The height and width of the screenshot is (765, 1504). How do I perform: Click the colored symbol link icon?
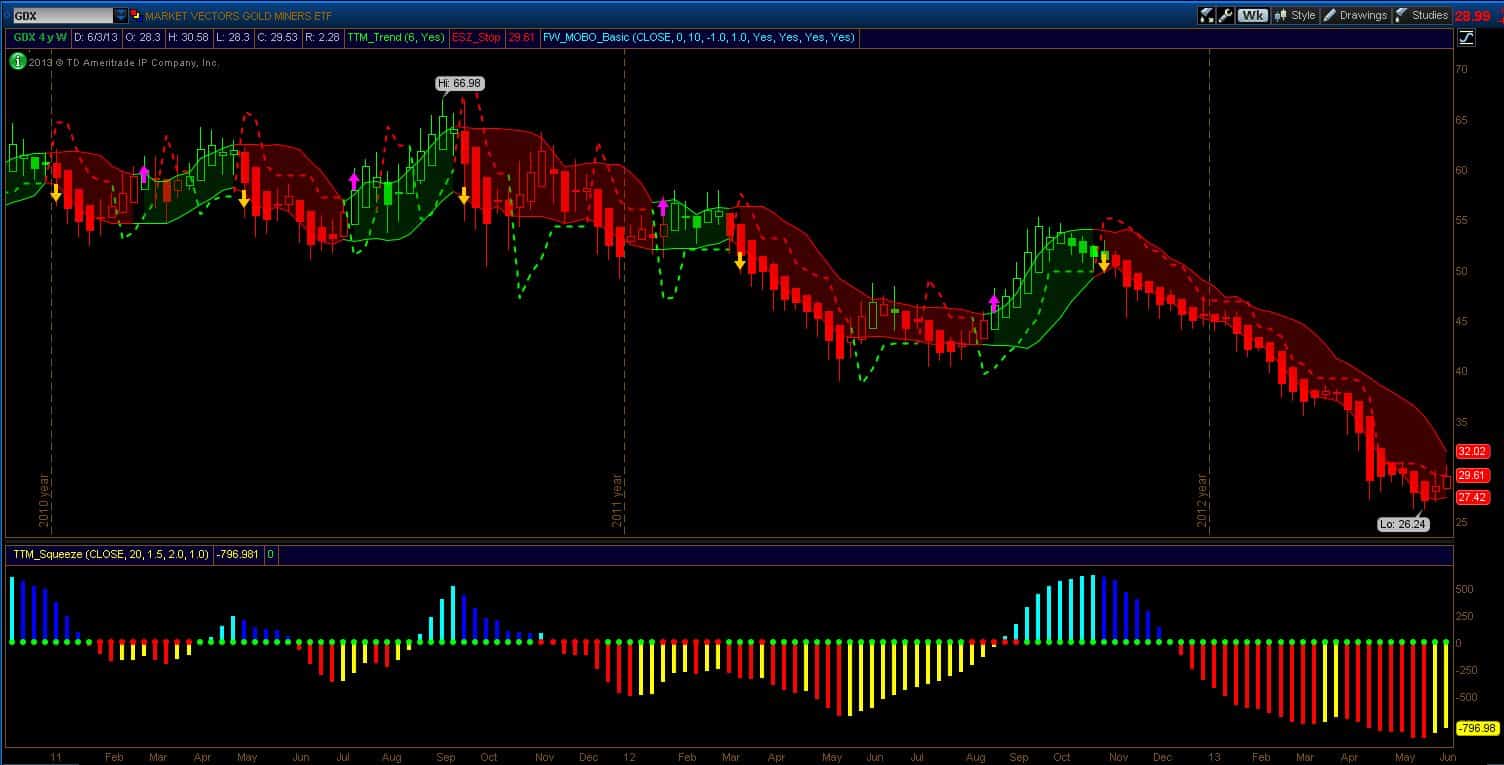pos(136,16)
